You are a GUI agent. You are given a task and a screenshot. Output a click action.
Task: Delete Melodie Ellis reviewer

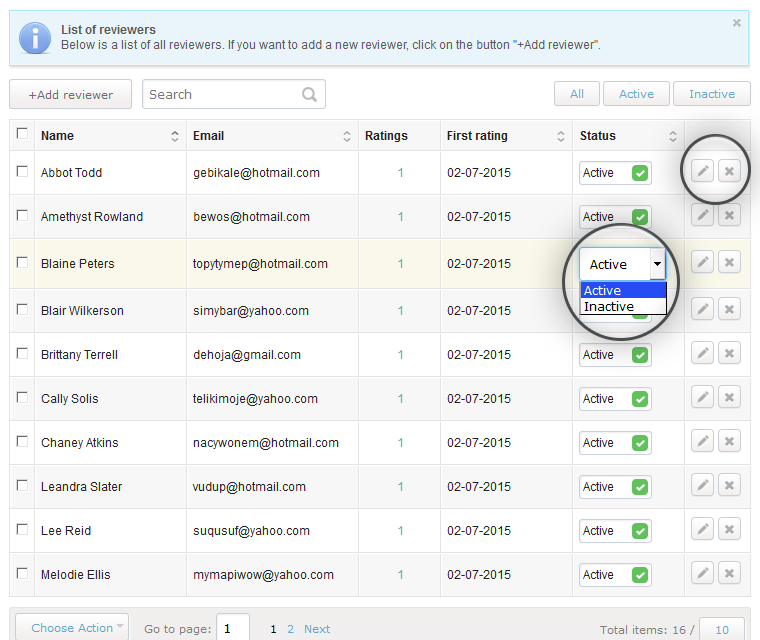click(x=729, y=573)
